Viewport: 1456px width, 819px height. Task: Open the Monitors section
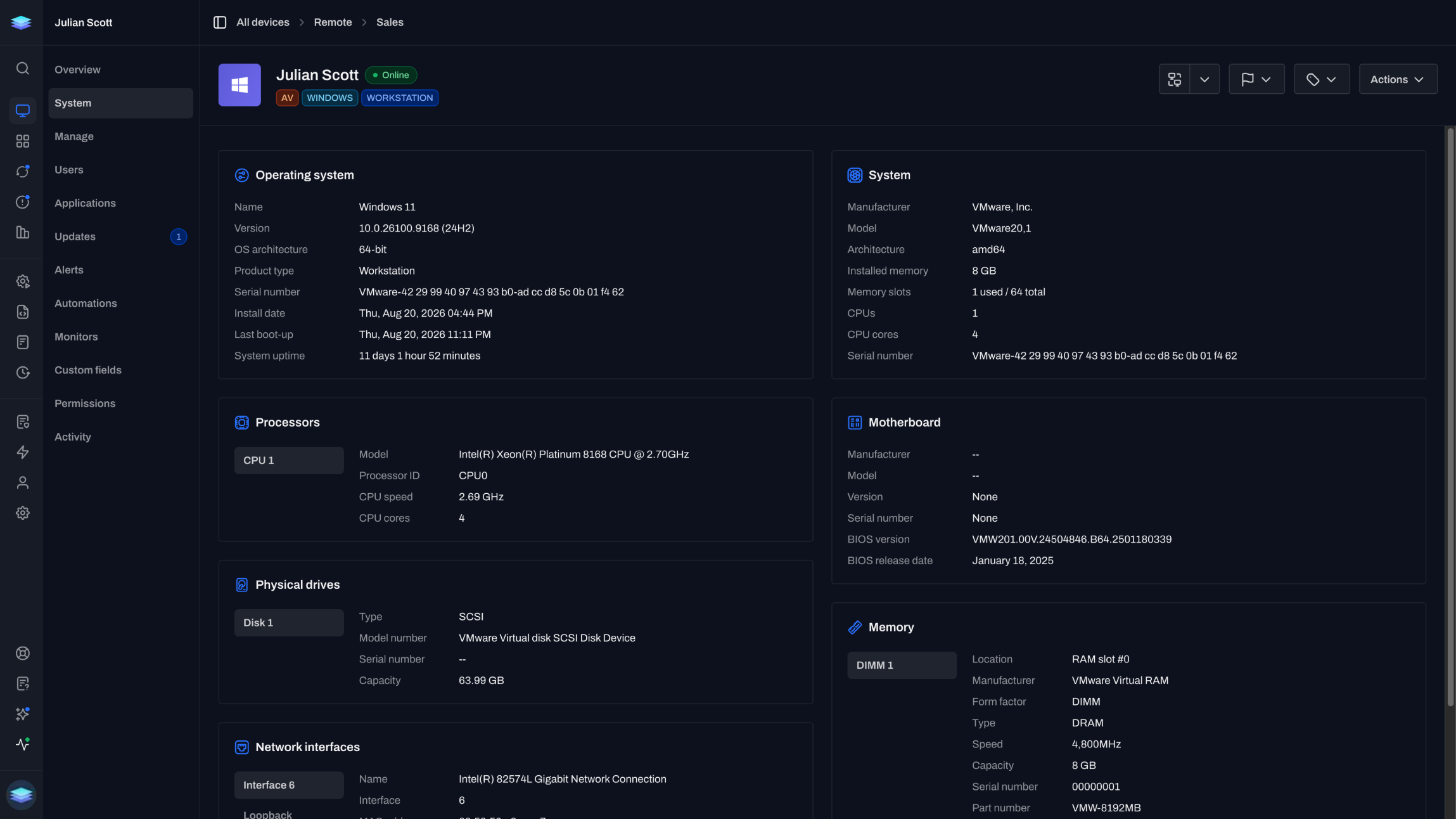tap(120, 337)
